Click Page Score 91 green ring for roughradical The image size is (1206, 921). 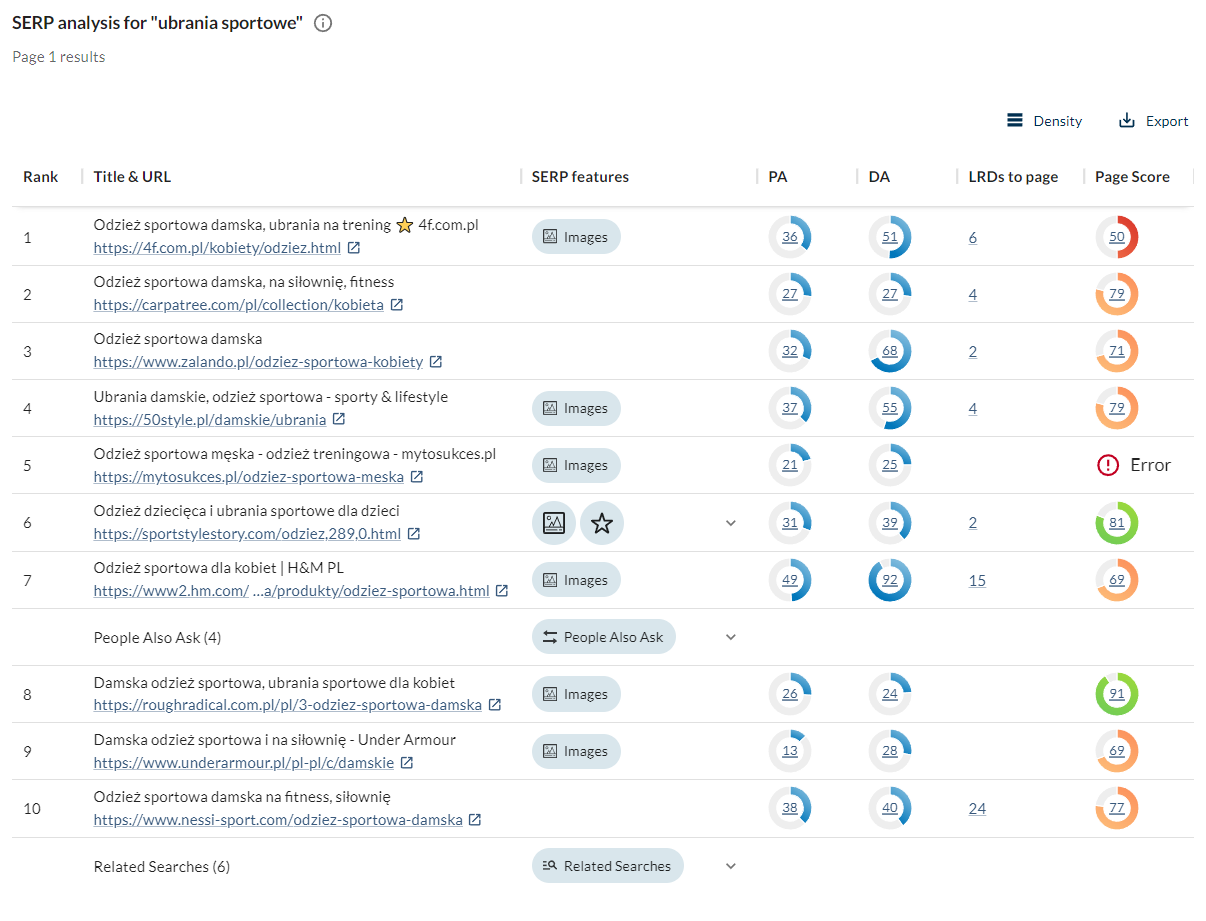tap(1117, 694)
